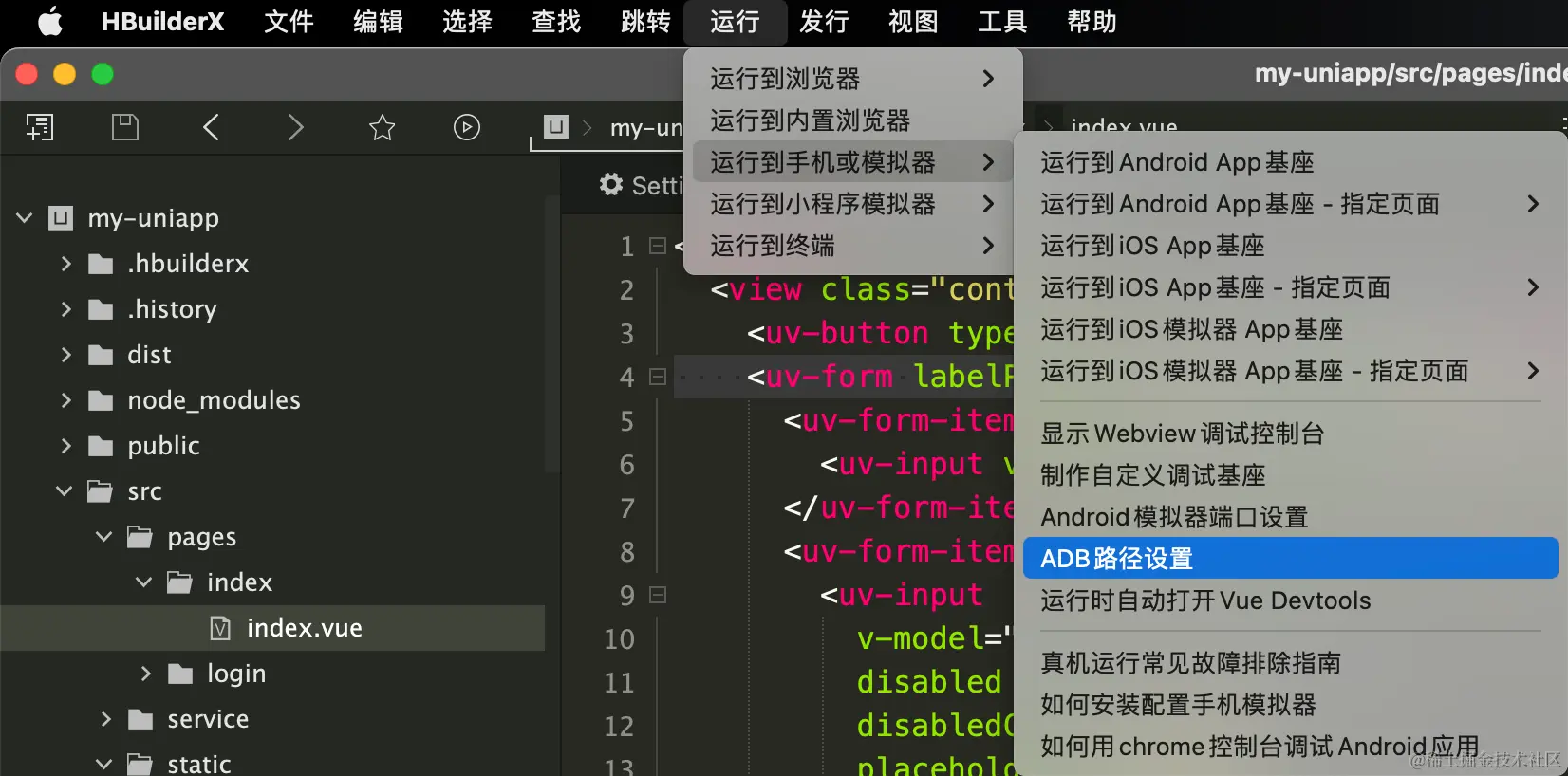This screenshot has width=1568, height=776.
Task: Expand the service folder
Action: 105,719
